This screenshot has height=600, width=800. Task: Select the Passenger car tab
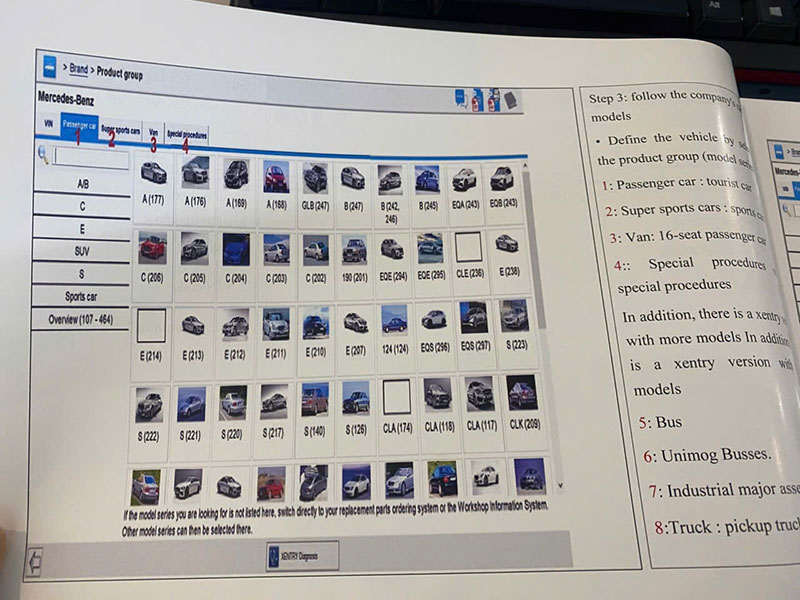pos(79,125)
